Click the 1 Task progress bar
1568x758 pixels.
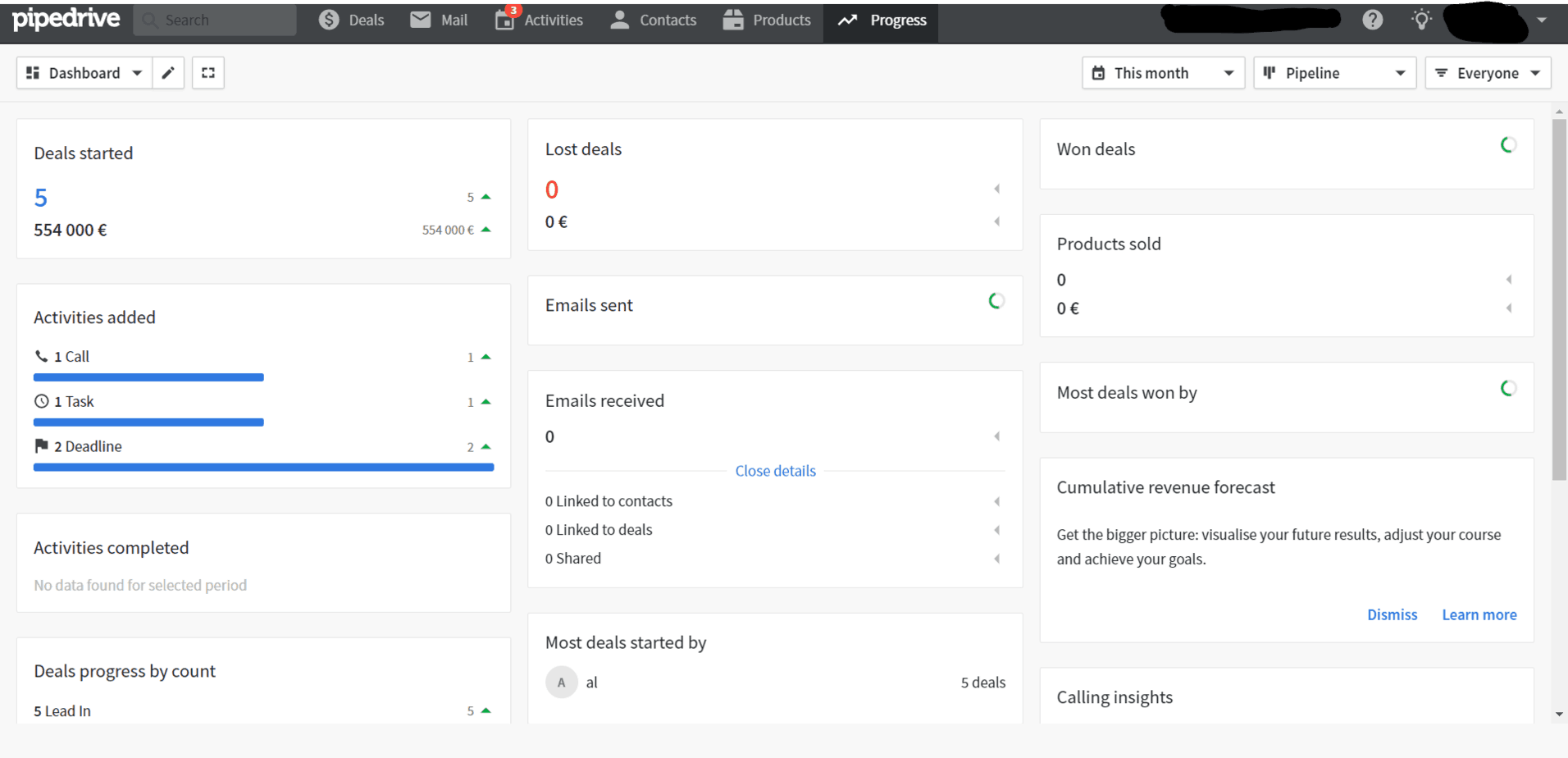(148, 422)
